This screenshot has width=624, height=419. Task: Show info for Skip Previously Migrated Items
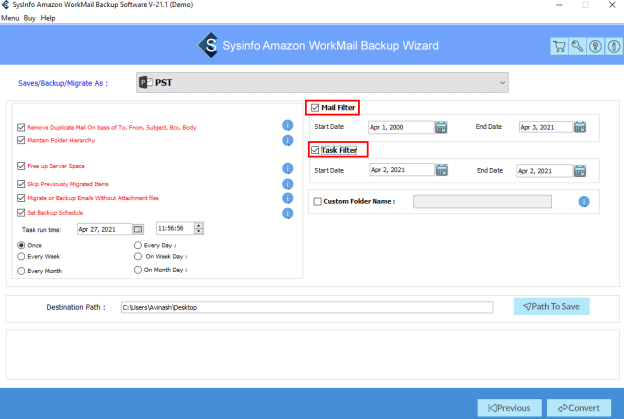click(x=288, y=184)
